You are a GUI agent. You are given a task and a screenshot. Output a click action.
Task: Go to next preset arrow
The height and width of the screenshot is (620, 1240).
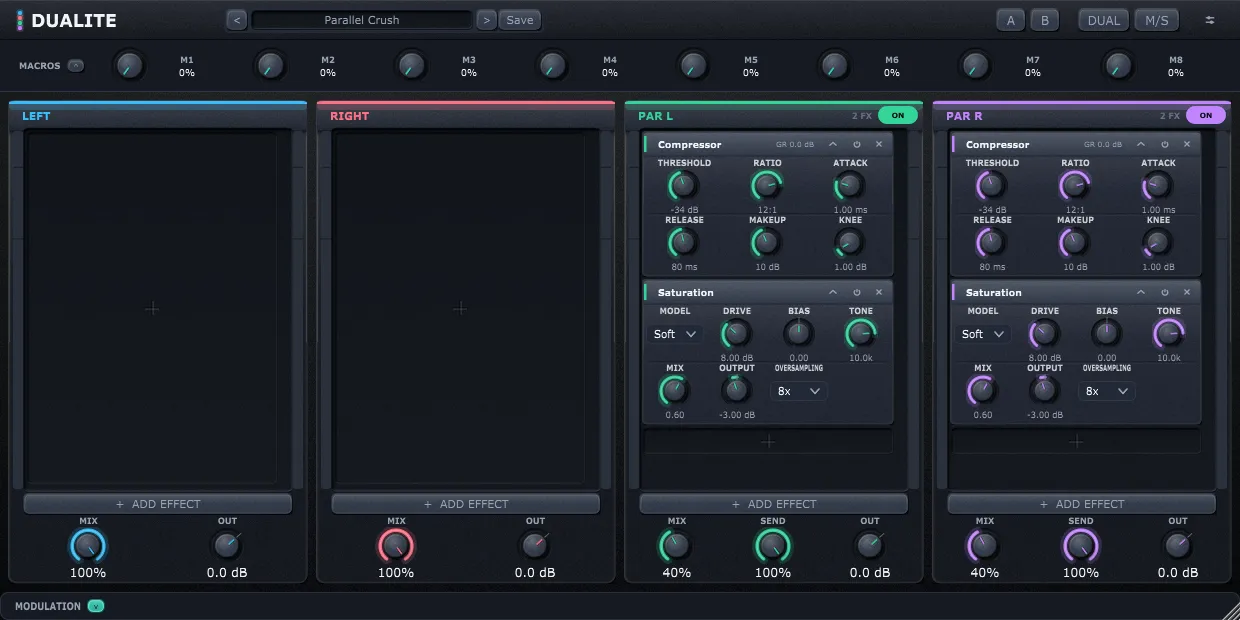pos(486,20)
